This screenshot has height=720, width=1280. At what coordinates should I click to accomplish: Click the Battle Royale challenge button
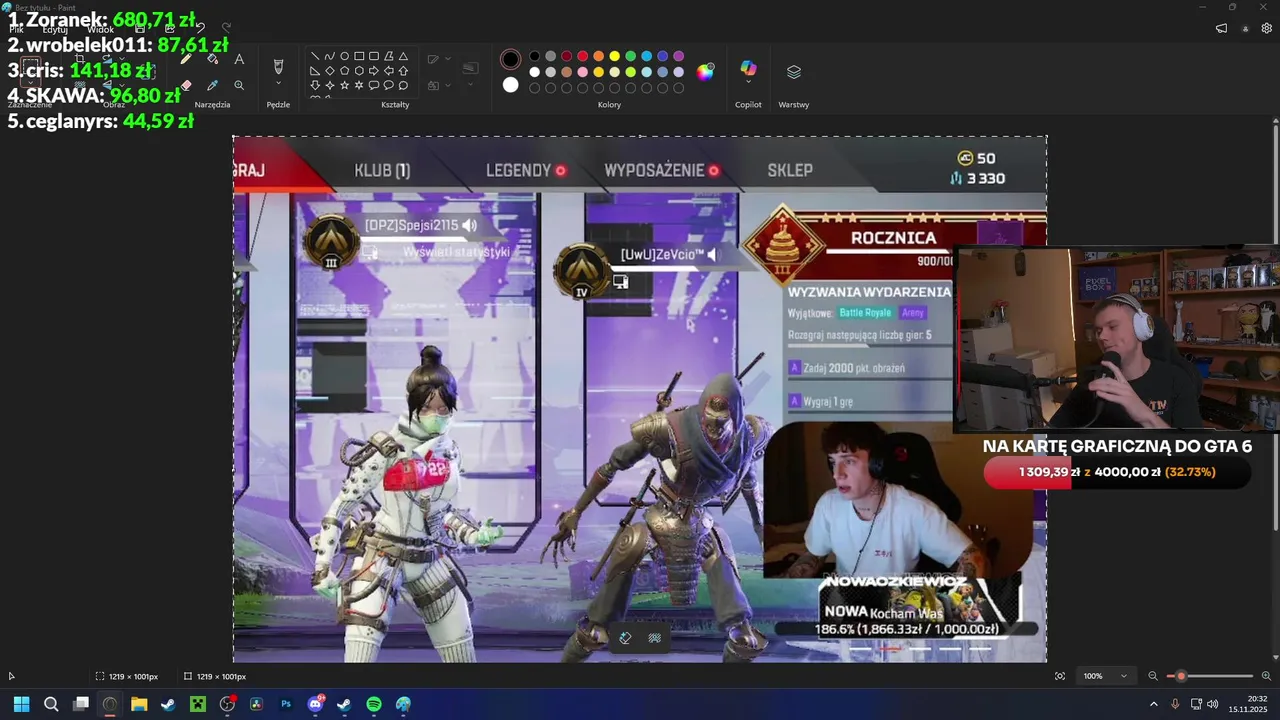tap(865, 313)
